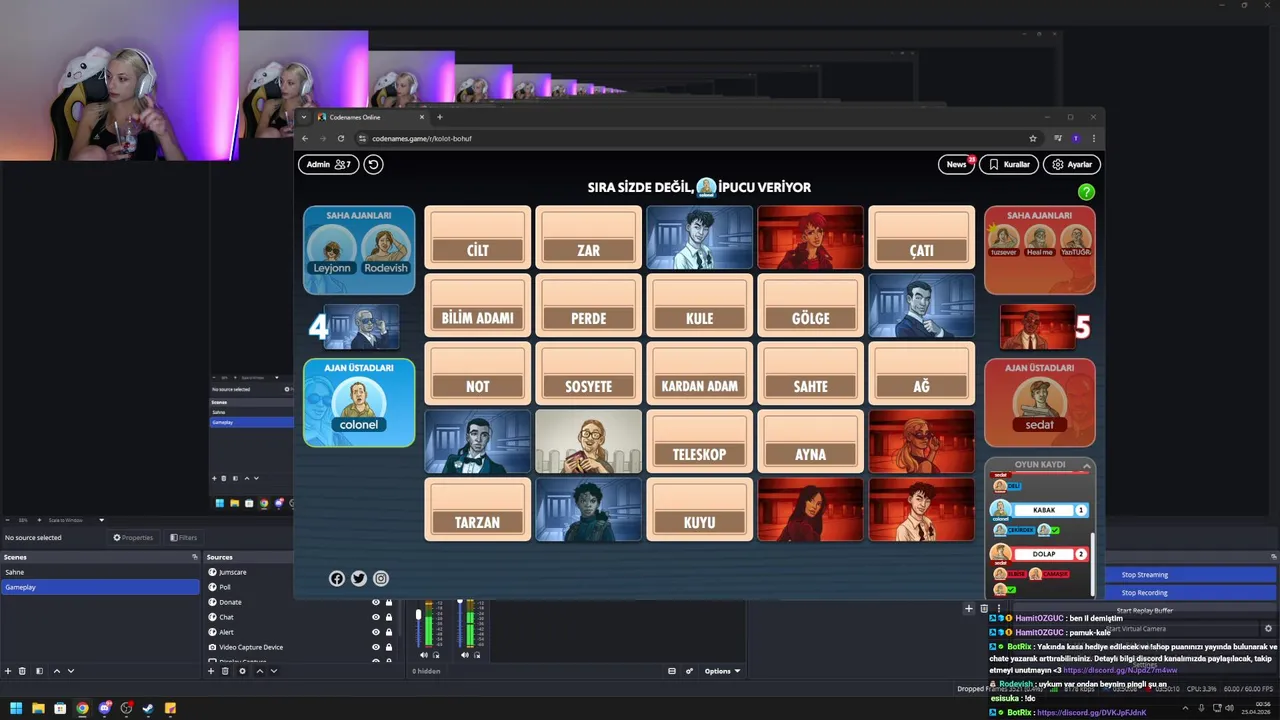Unlock the Donate source lock icon
This screenshot has height=720, width=1280.
click(x=389, y=602)
